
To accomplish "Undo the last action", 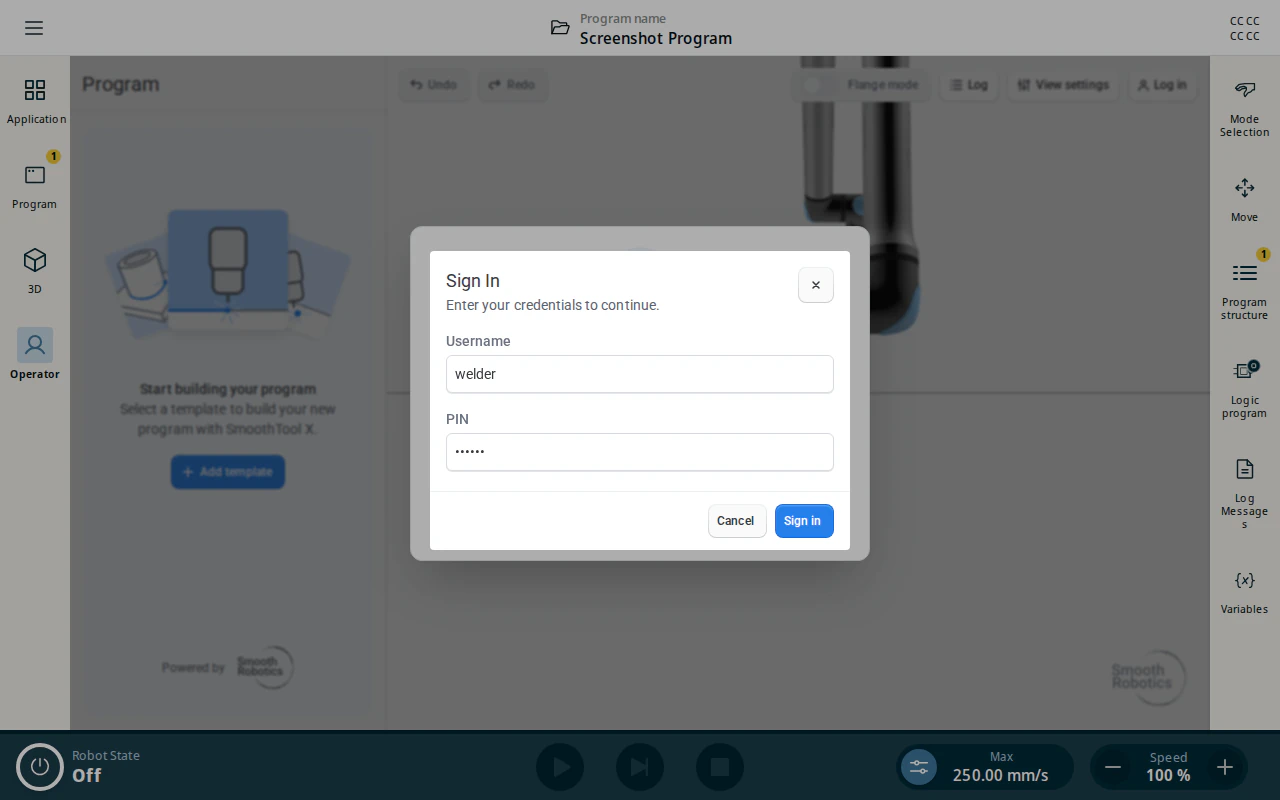I will (433, 85).
